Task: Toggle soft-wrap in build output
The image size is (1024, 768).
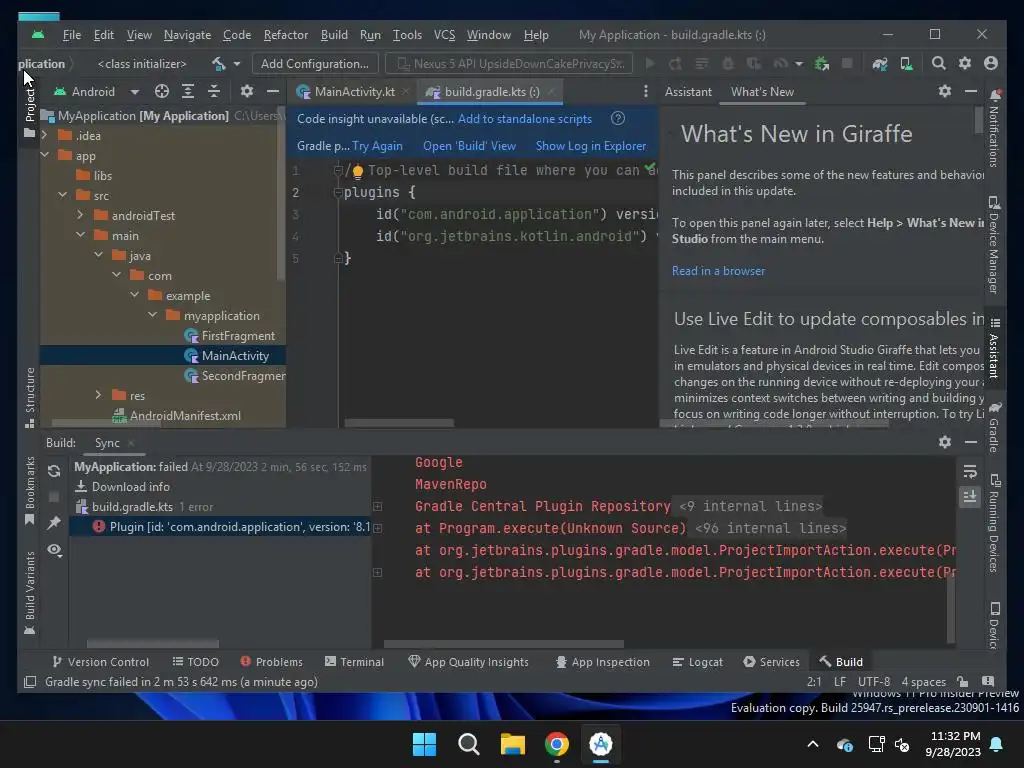Action: coord(970,471)
